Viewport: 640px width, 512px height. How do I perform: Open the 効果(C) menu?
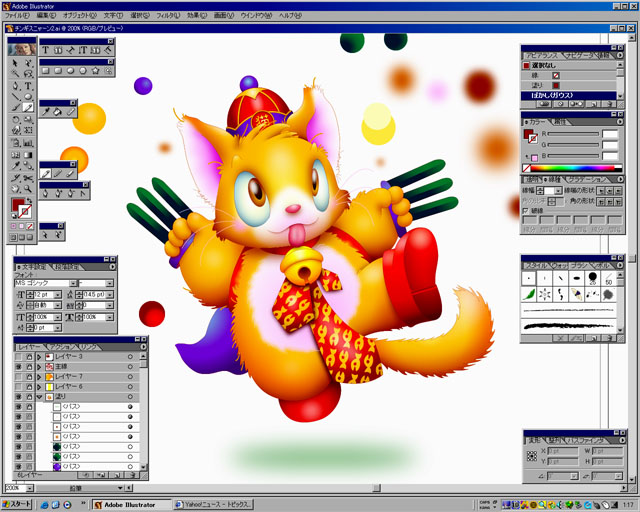(x=197, y=16)
